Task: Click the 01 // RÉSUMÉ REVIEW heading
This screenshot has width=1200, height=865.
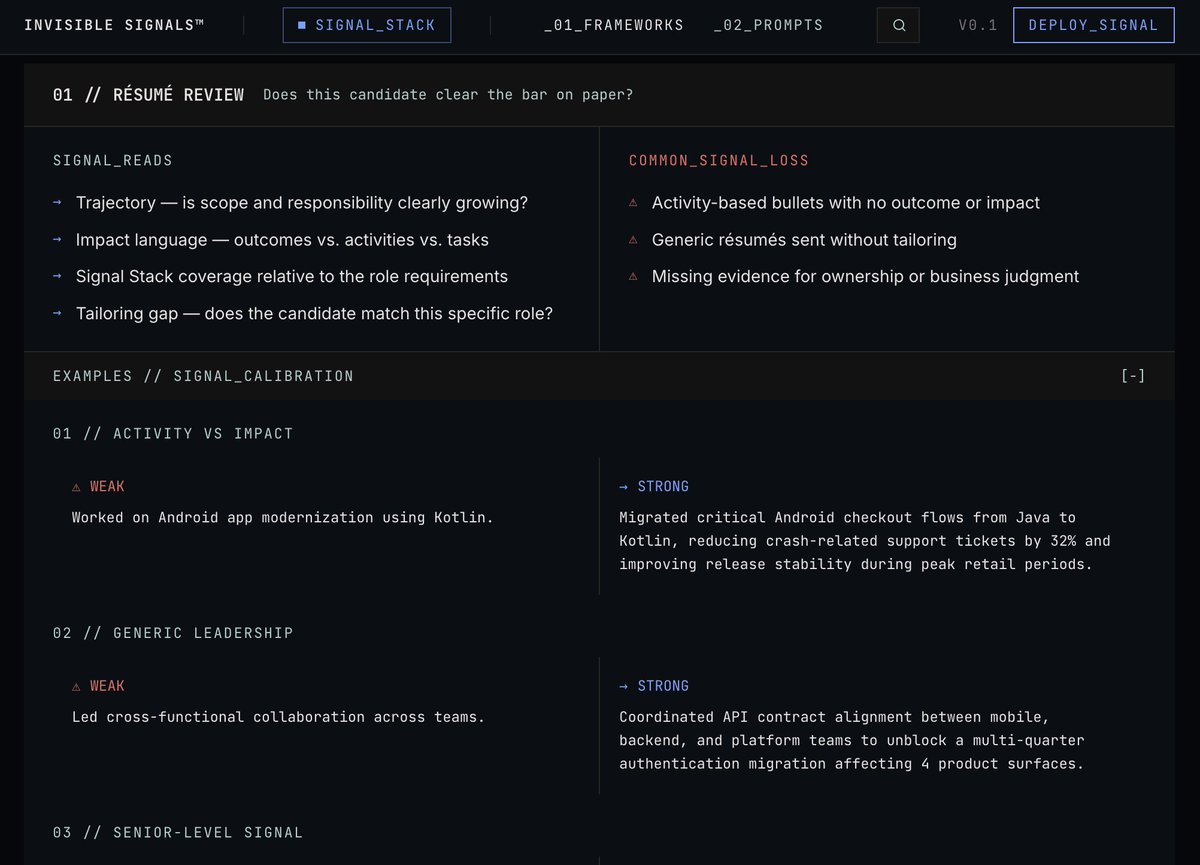Action: tap(148, 95)
